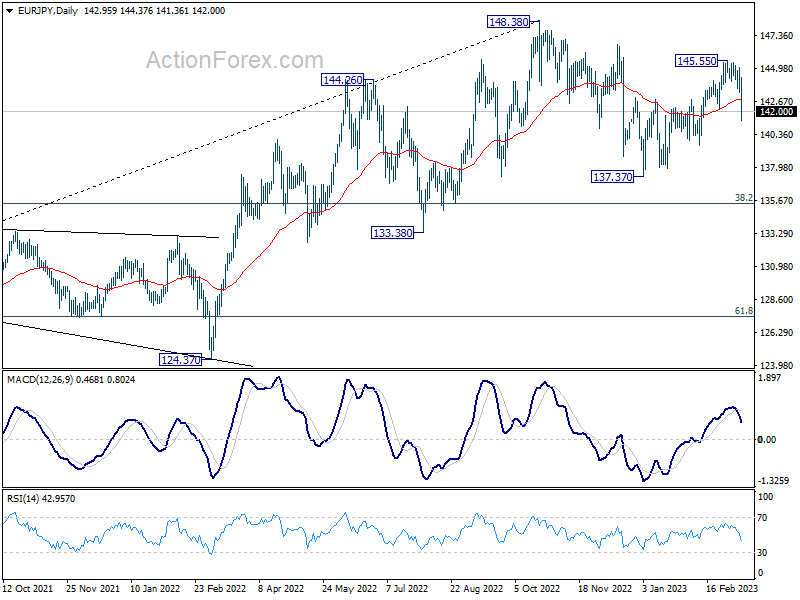
Task: Click the RSI 70 level label
Action: point(762,518)
